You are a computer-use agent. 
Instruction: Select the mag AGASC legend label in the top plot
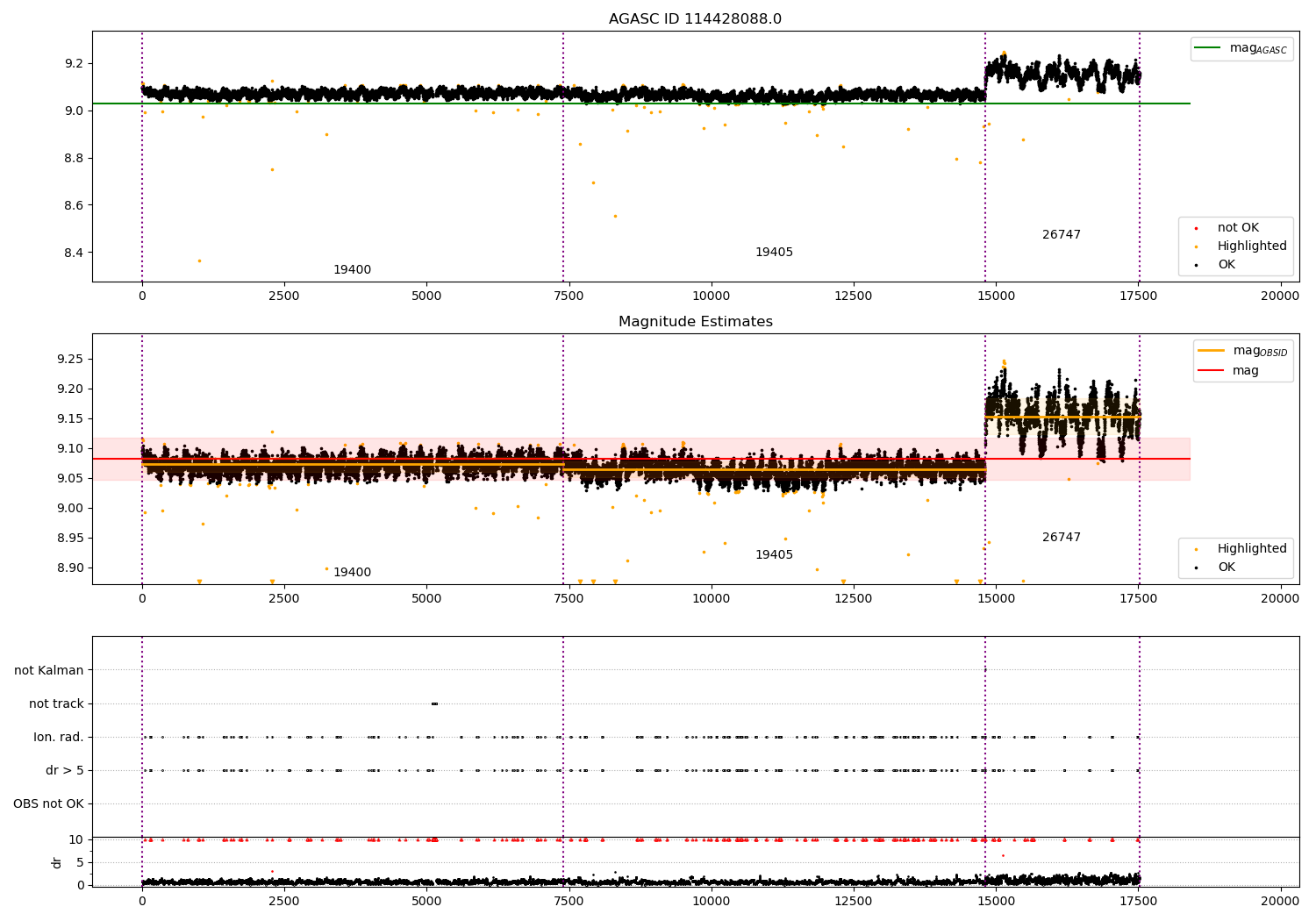click(x=1258, y=49)
